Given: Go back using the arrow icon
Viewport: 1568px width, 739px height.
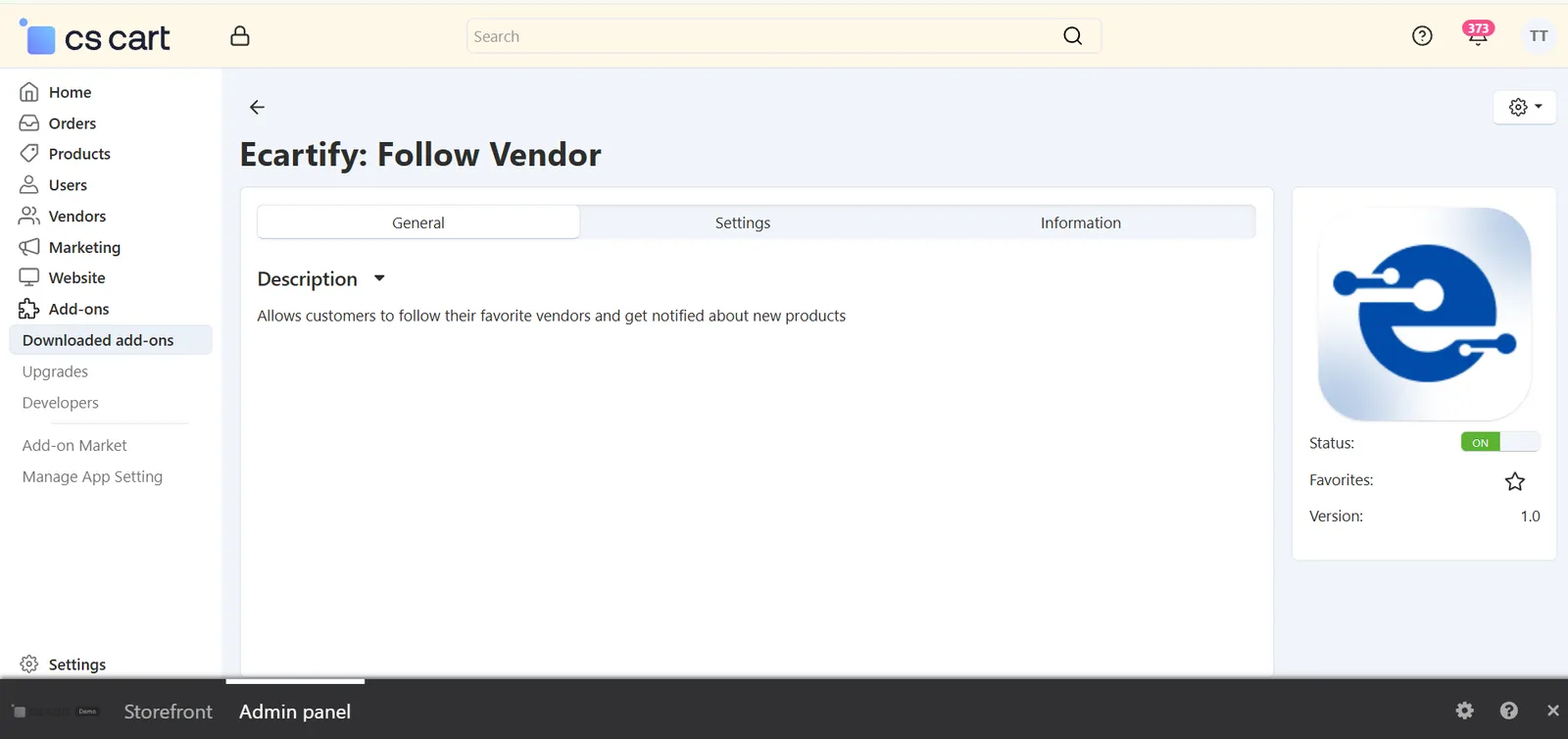Looking at the screenshot, I should point(257,107).
